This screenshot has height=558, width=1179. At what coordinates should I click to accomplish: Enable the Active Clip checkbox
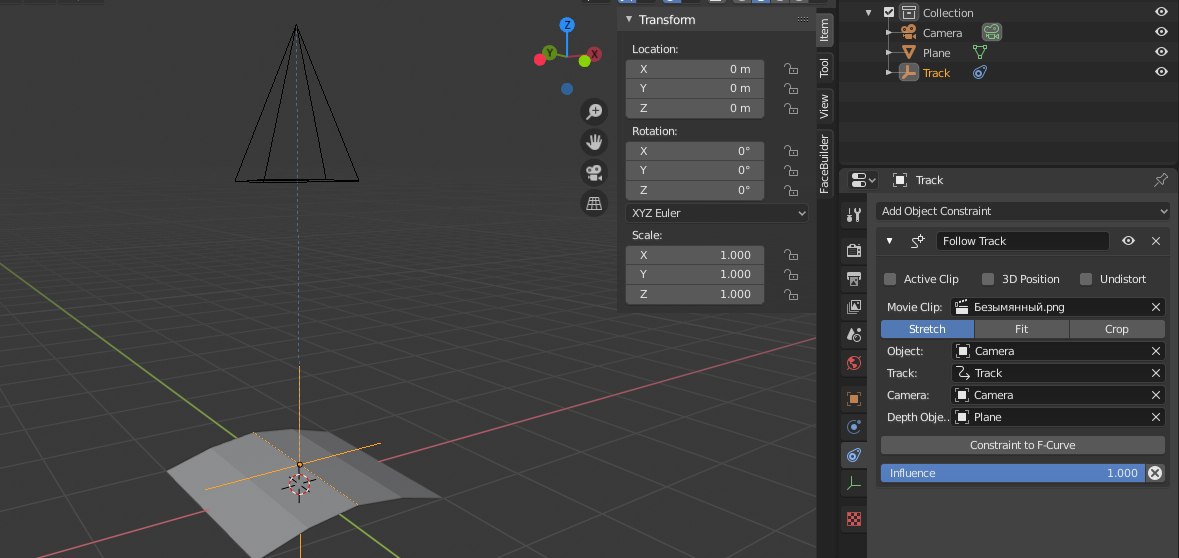(890, 279)
